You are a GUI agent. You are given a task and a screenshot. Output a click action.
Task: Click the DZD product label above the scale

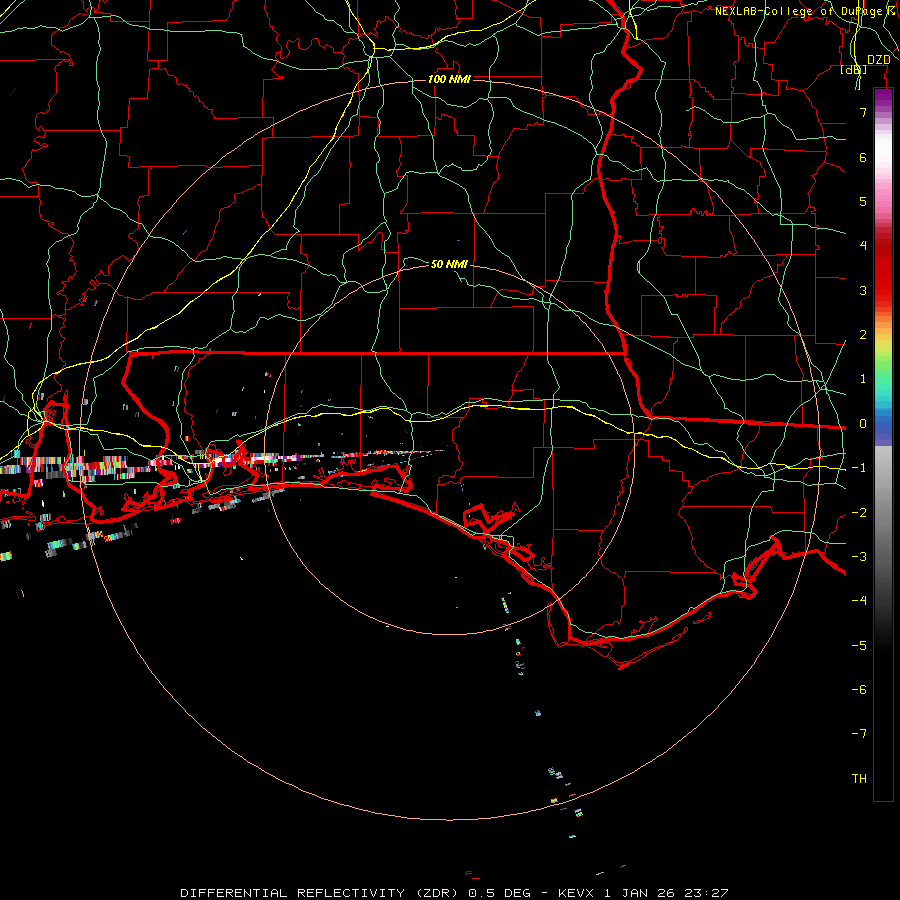tap(879, 60)
